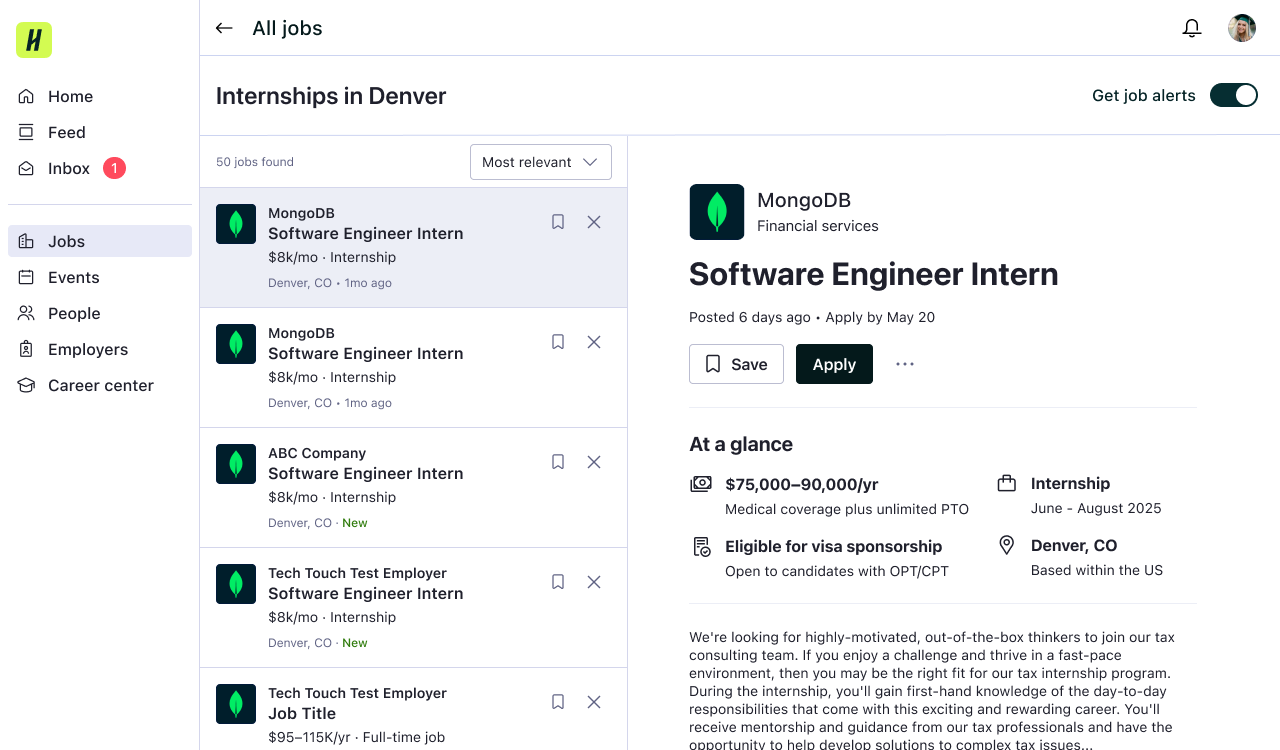Click 'Open to candidates with OPT/CPT' text
This screenshot has height=750, width=1280.
837,571
